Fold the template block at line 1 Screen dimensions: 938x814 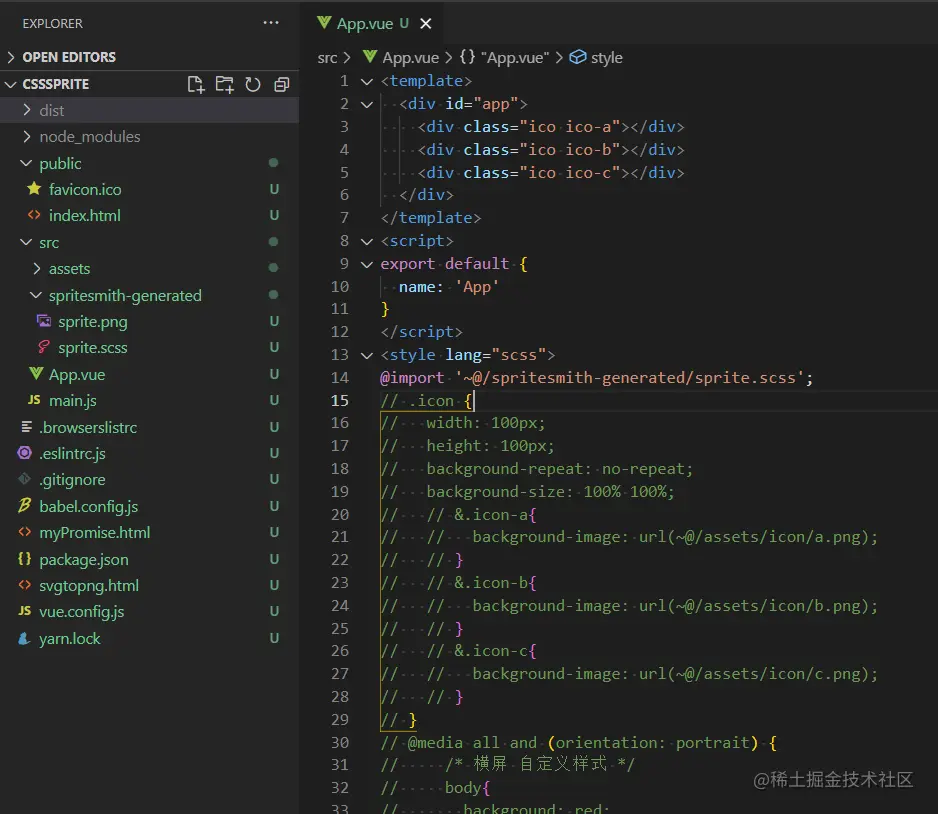pos(367,81)
